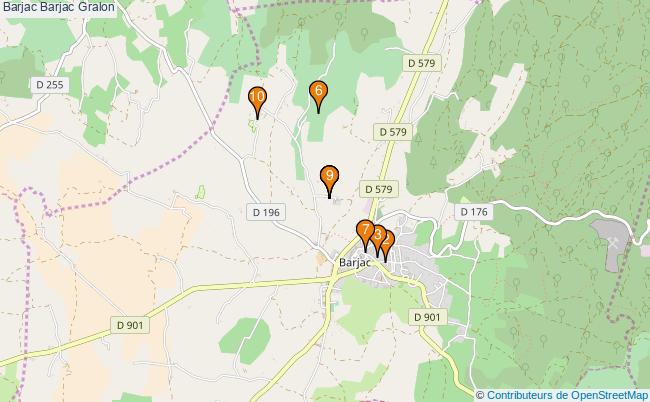This screenshot has height=402, width=650.
Task: Click the northernmost D 579 road label
Action: [422, 63]
